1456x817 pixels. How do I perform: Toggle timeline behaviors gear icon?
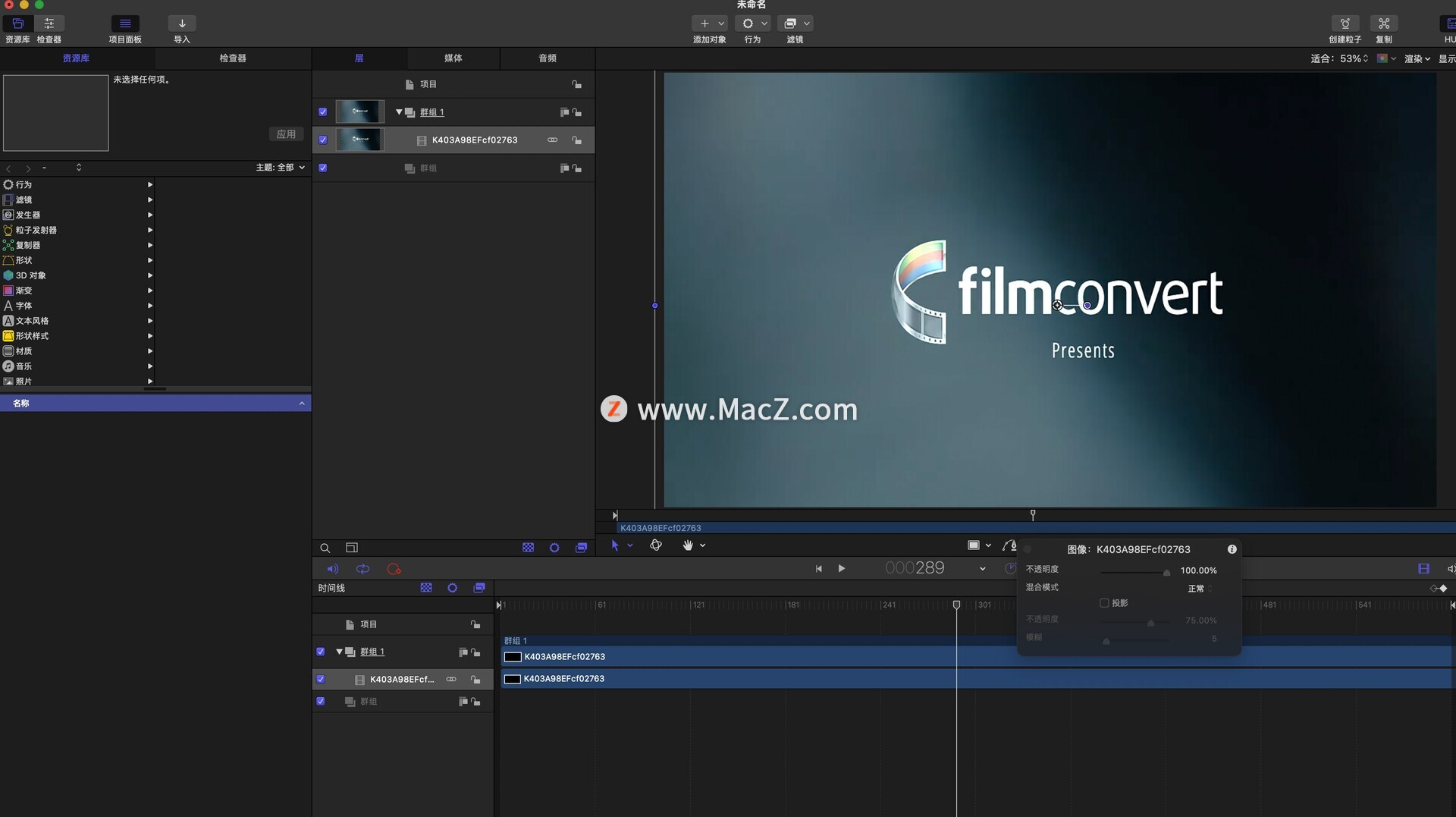tap(453, 588)
